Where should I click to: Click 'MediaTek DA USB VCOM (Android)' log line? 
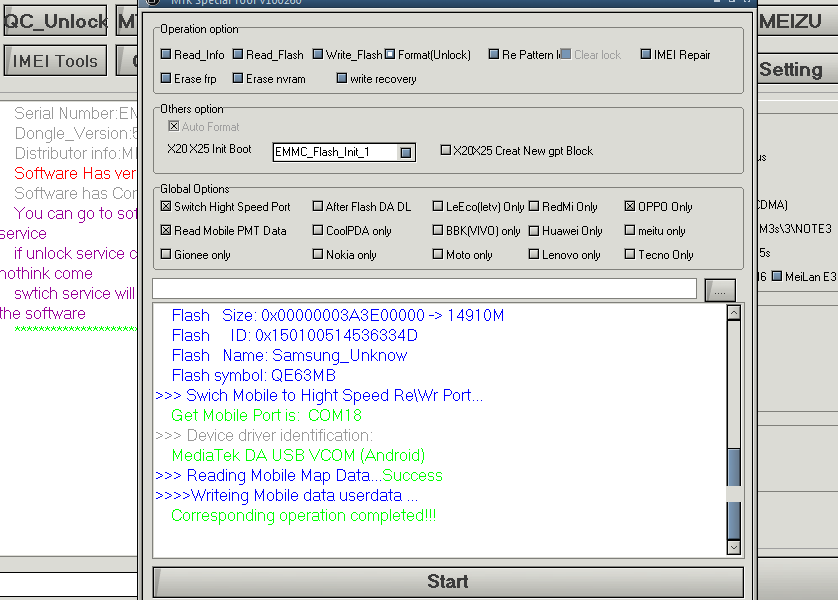point(298,455)
